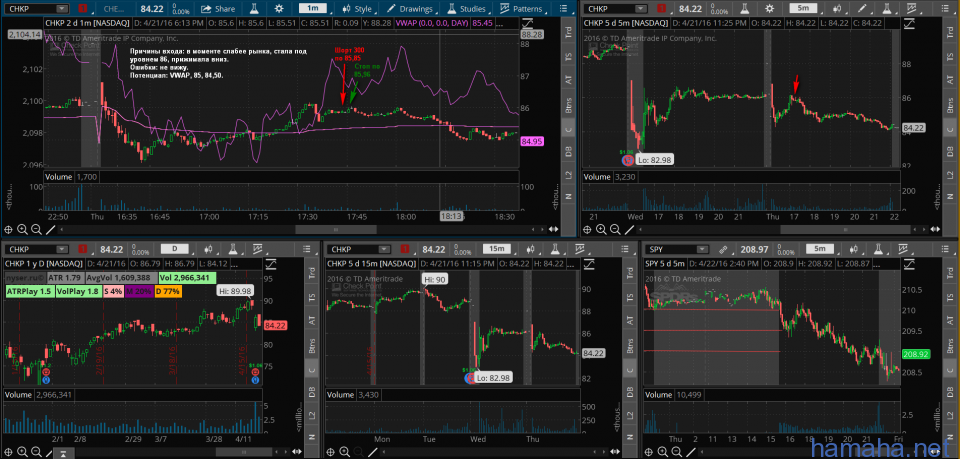Expand CHKP symbol dropdown in 15m chart

tap(383, 249)
